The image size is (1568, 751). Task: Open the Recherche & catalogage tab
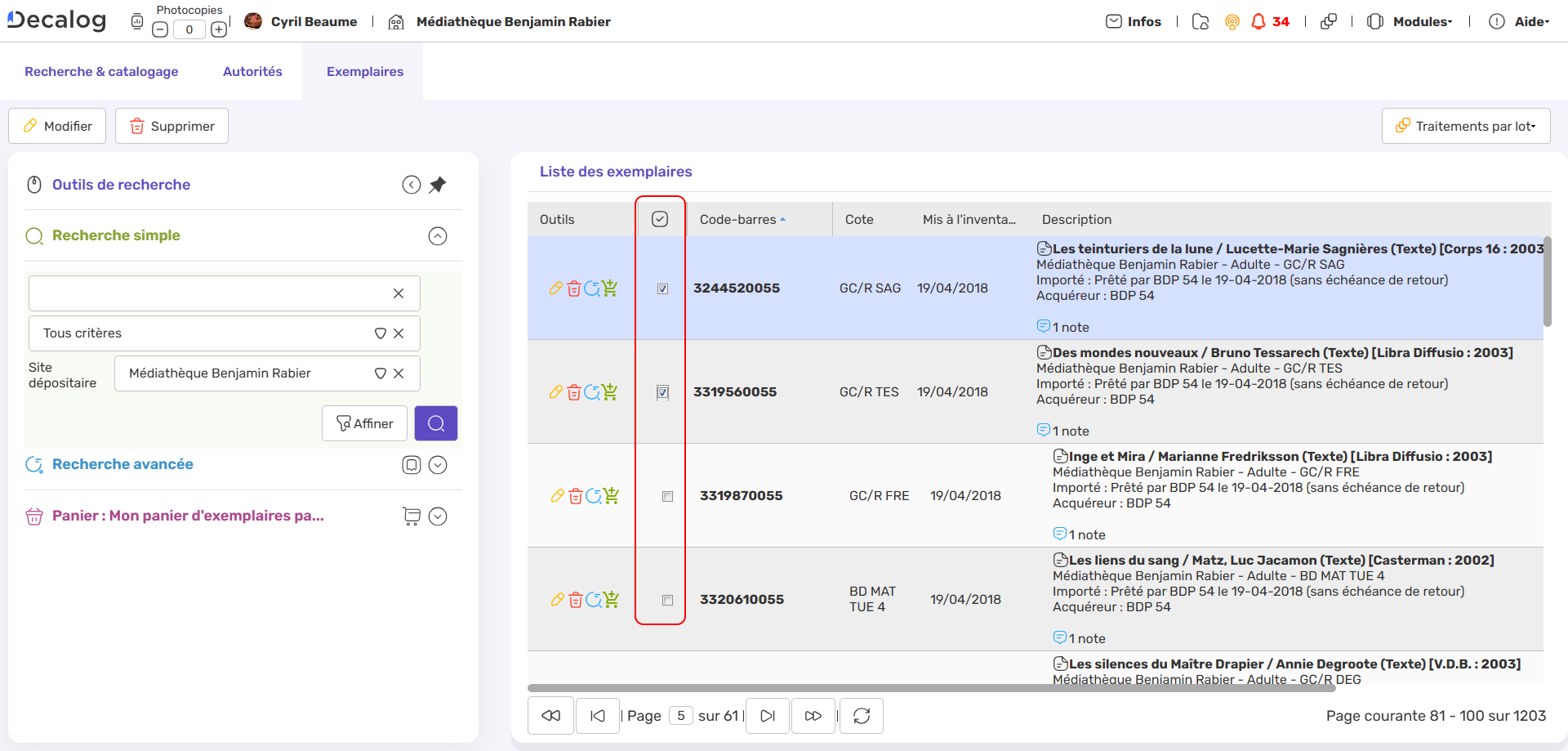(101, 71)
